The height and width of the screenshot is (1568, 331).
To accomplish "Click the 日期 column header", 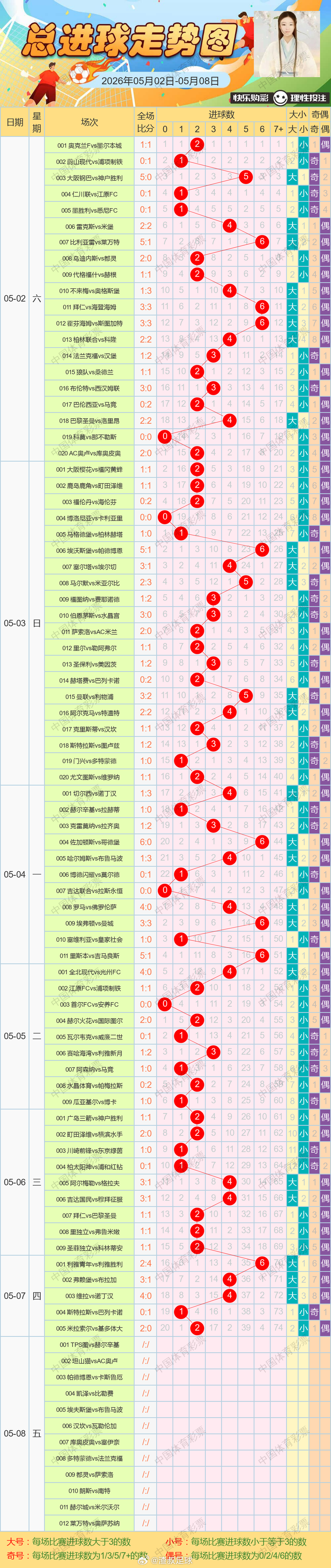I will 15,122.
